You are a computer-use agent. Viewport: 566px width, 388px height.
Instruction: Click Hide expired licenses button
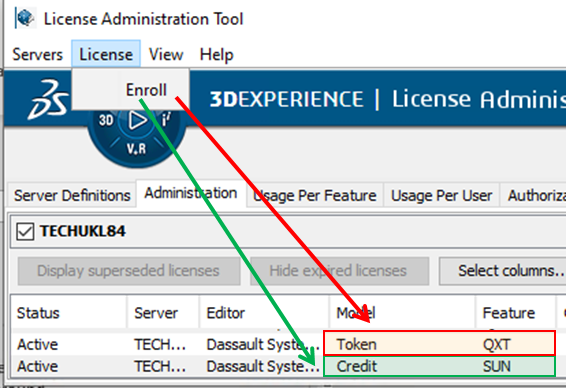pyautogui.click(x=339, y=271)
